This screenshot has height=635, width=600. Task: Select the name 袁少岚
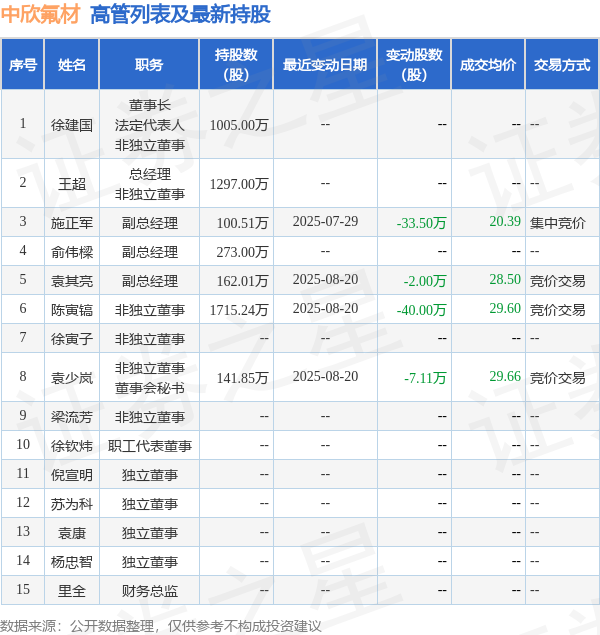tap(72, 378)
